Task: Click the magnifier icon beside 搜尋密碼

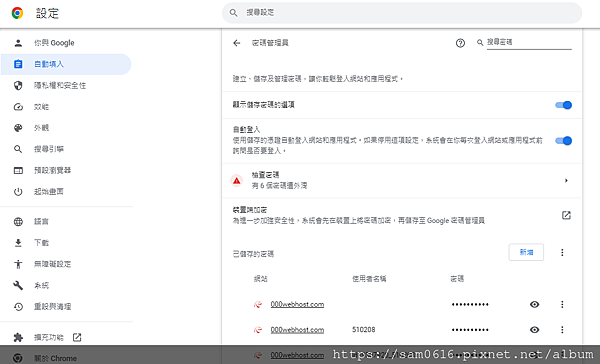Action: pyautogui.click(x=480, y=42)
